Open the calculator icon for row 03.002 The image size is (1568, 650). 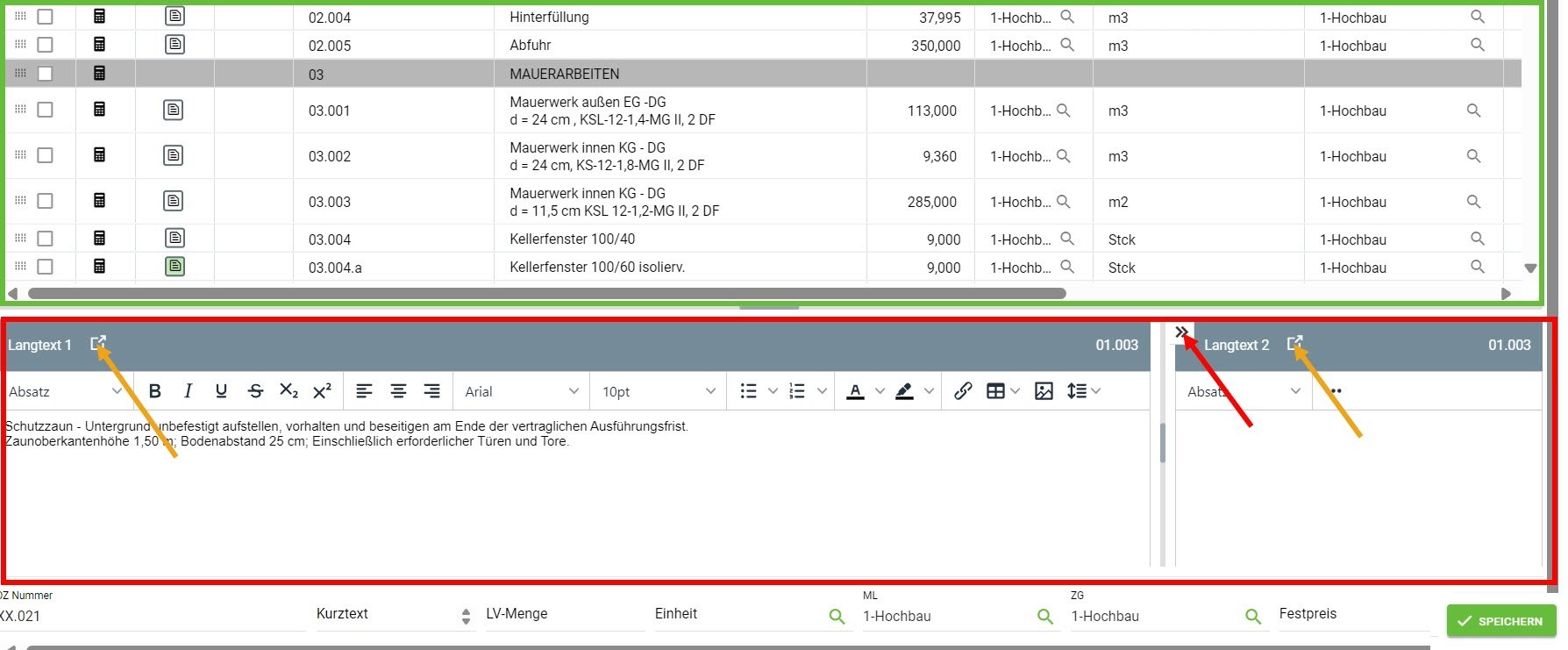point(99,155)
